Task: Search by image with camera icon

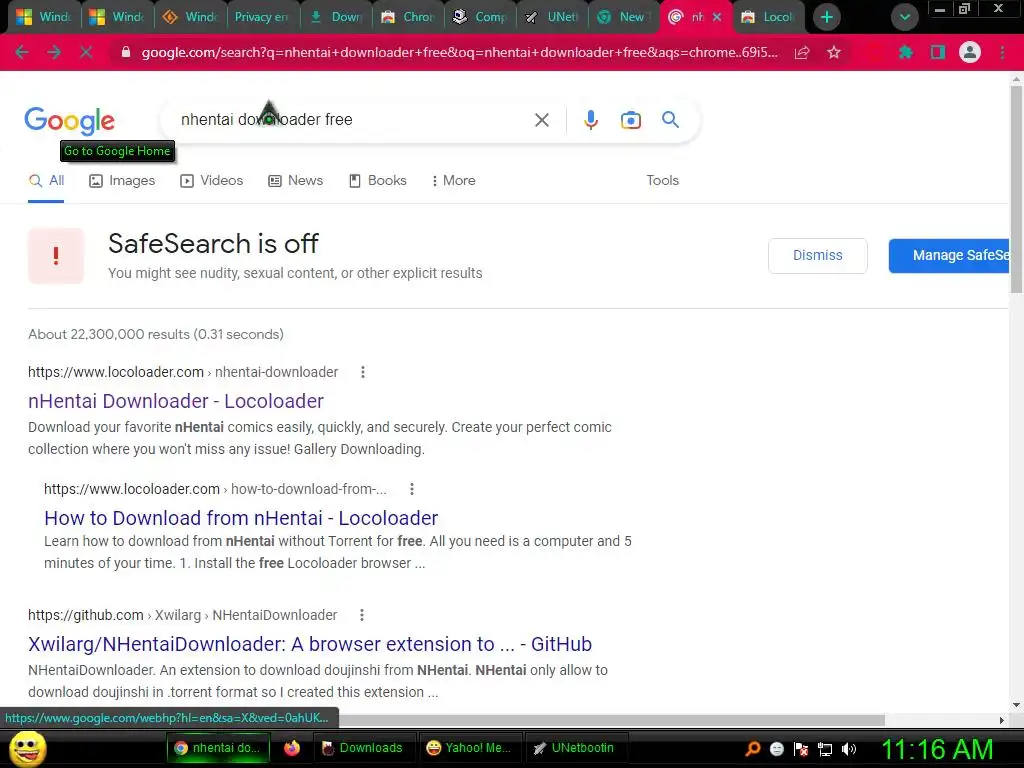Action: [x=631, y=120]
